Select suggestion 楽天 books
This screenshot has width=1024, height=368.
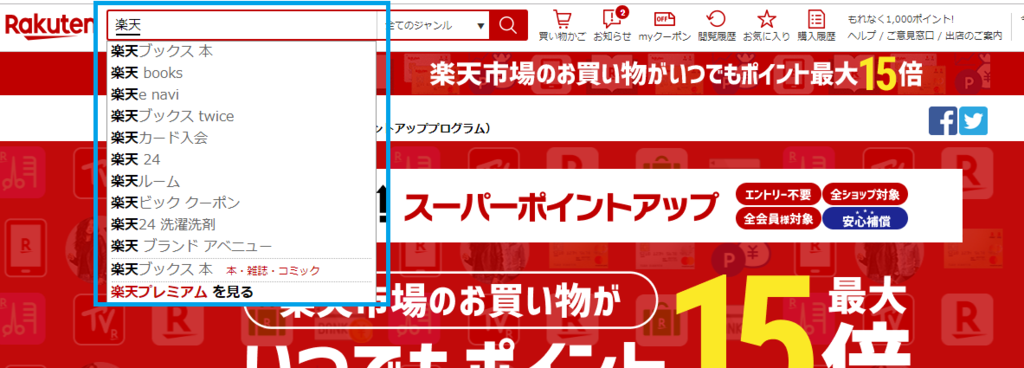point(242,72)
